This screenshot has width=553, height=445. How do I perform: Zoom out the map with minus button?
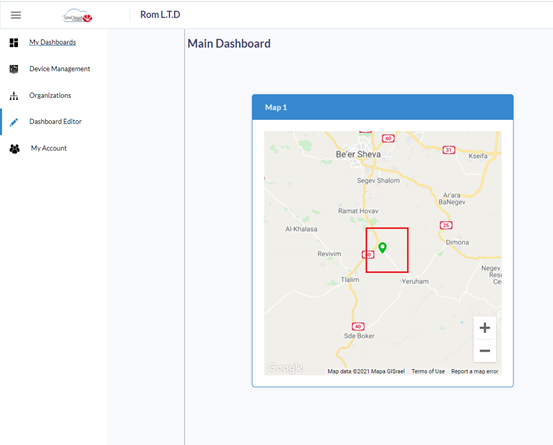click(x=485, y=350)
